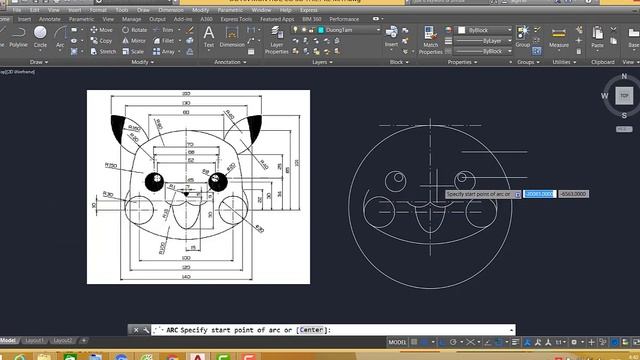Select the Circle tool
The height and width of the screenshot is (360, 640).
[40, 37]
